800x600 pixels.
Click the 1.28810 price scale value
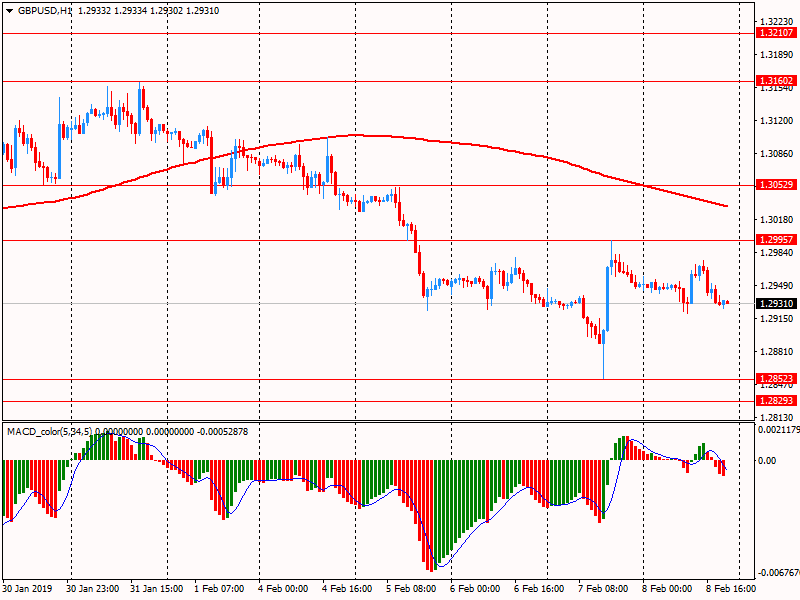777,352
